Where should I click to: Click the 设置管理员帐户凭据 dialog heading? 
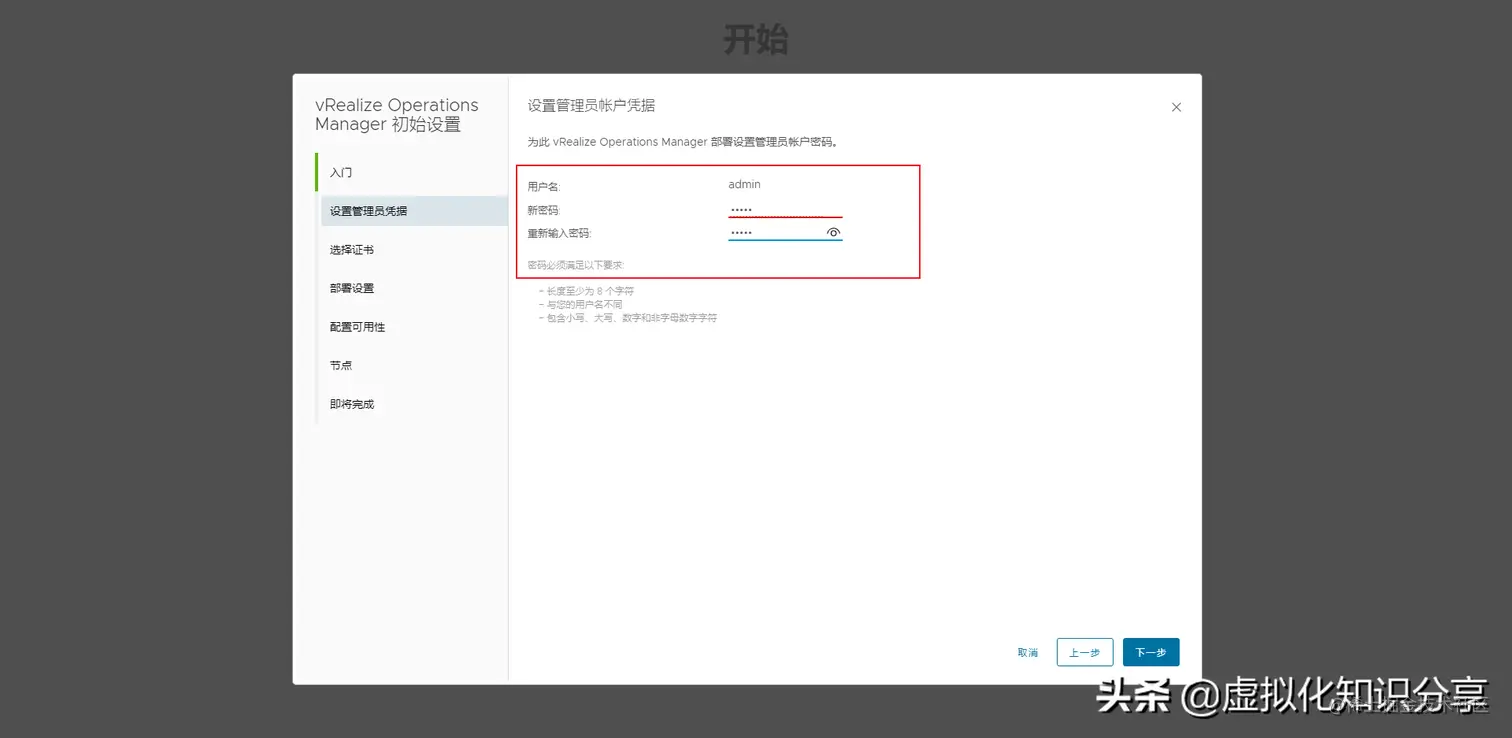[592, 104]
